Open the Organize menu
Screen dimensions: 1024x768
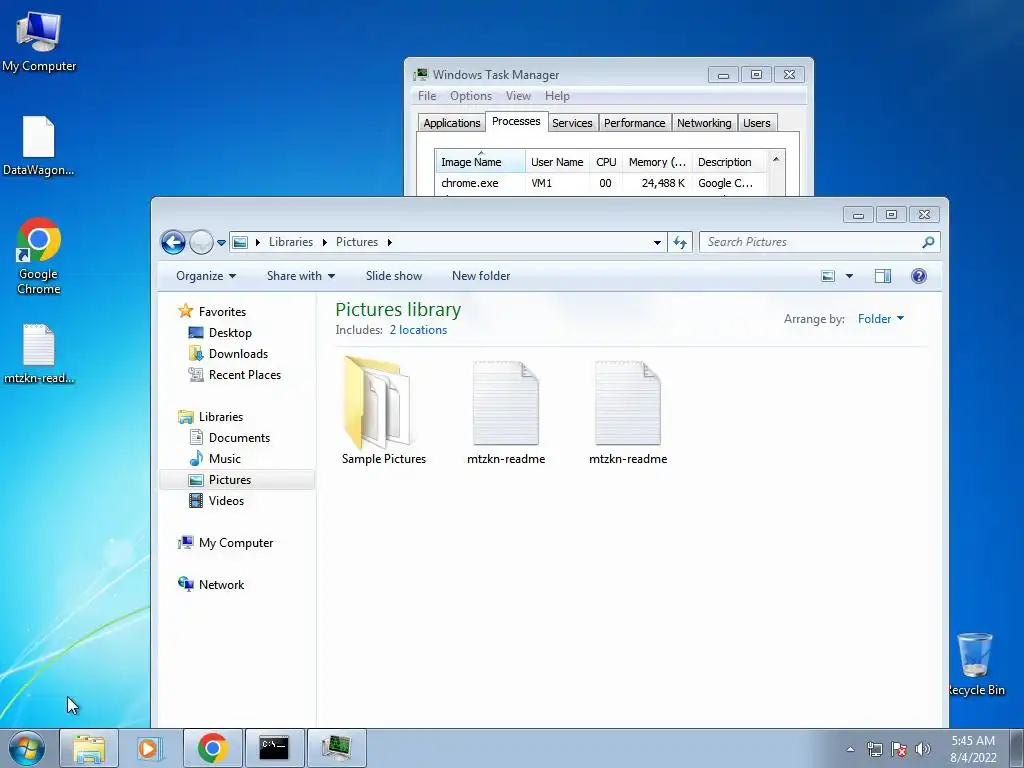(x=206, y=276)
